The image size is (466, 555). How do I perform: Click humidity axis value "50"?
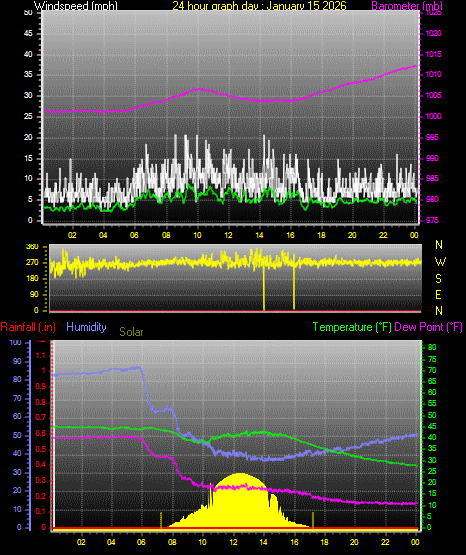point(17,435)
